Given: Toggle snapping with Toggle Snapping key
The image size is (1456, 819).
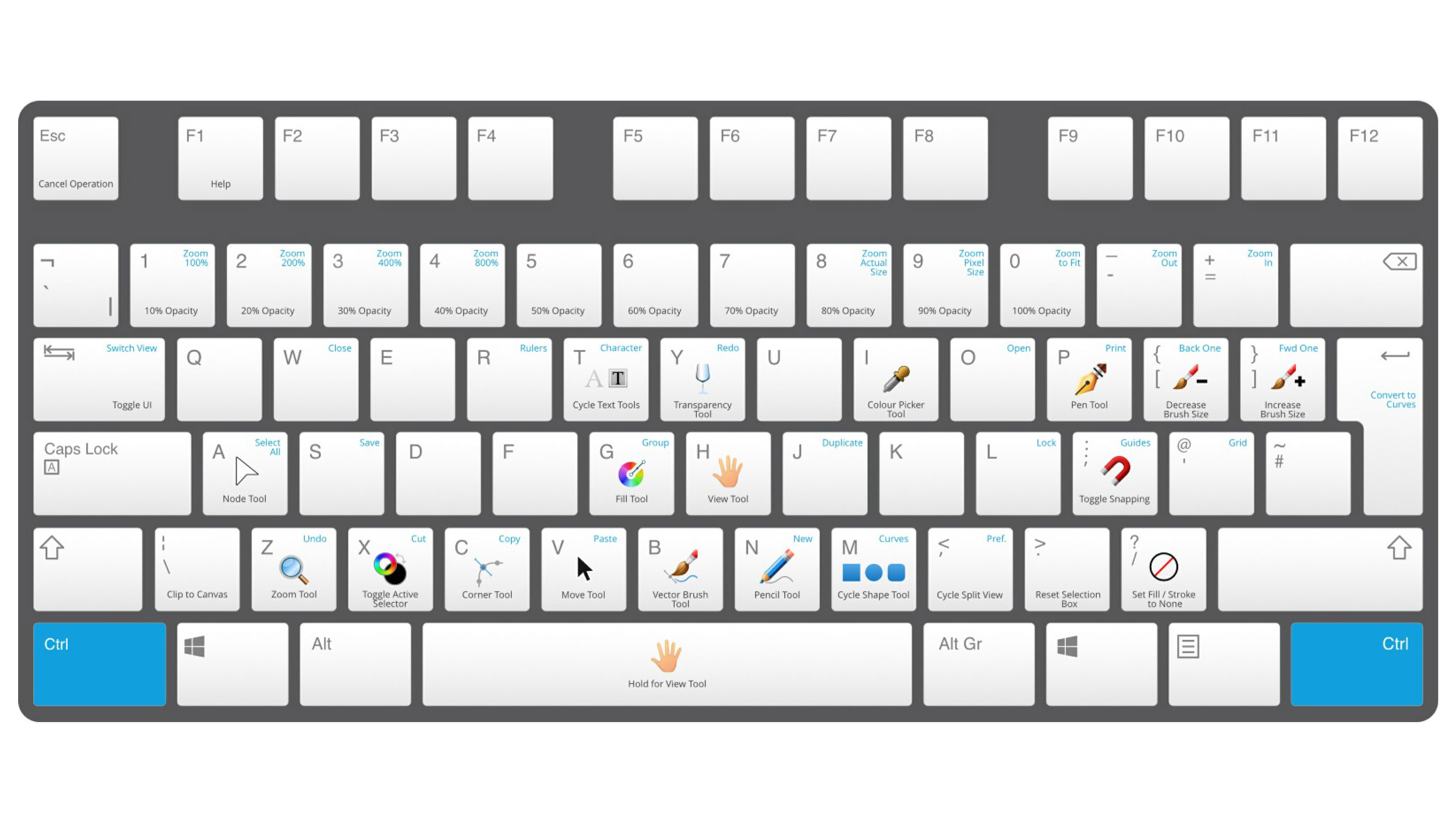Looking at the screenshot, I should [1114, 470].
